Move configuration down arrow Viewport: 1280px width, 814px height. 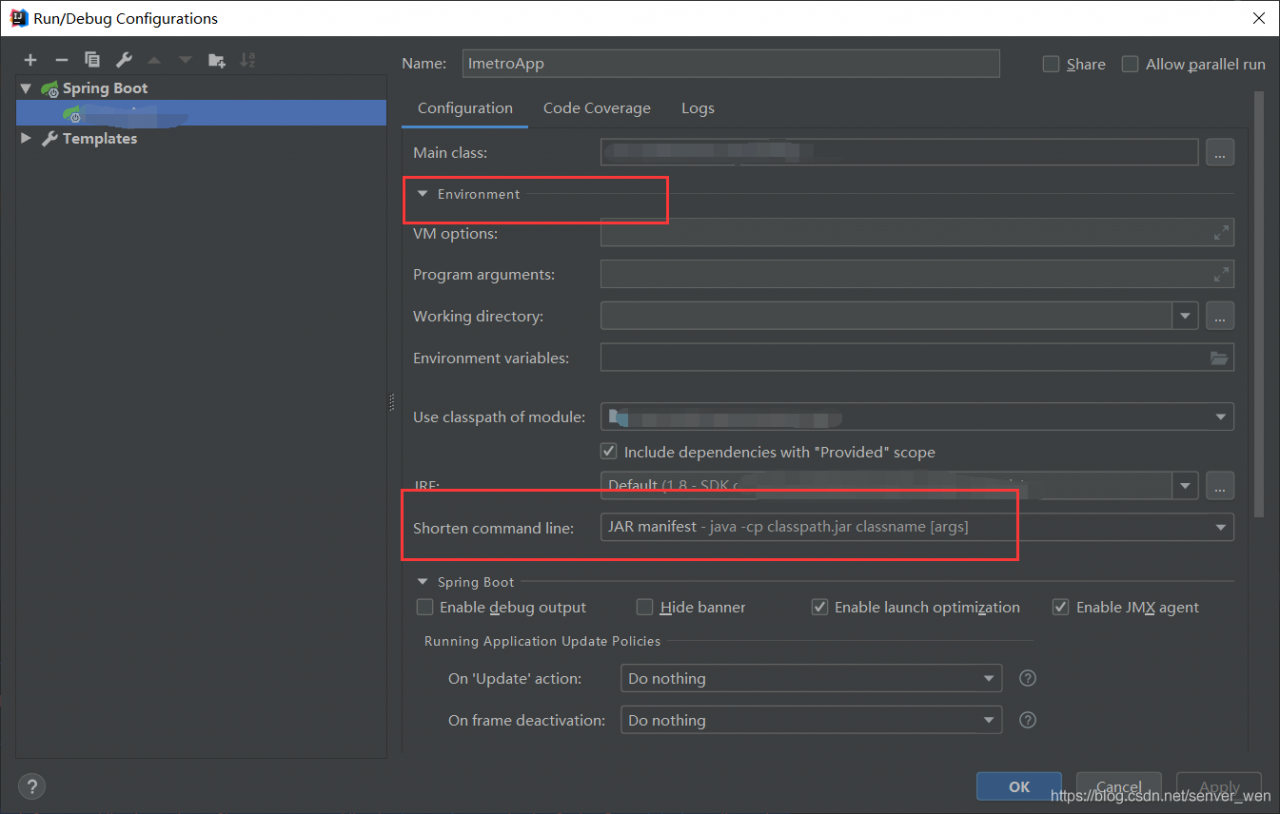[x=185, y=60]
